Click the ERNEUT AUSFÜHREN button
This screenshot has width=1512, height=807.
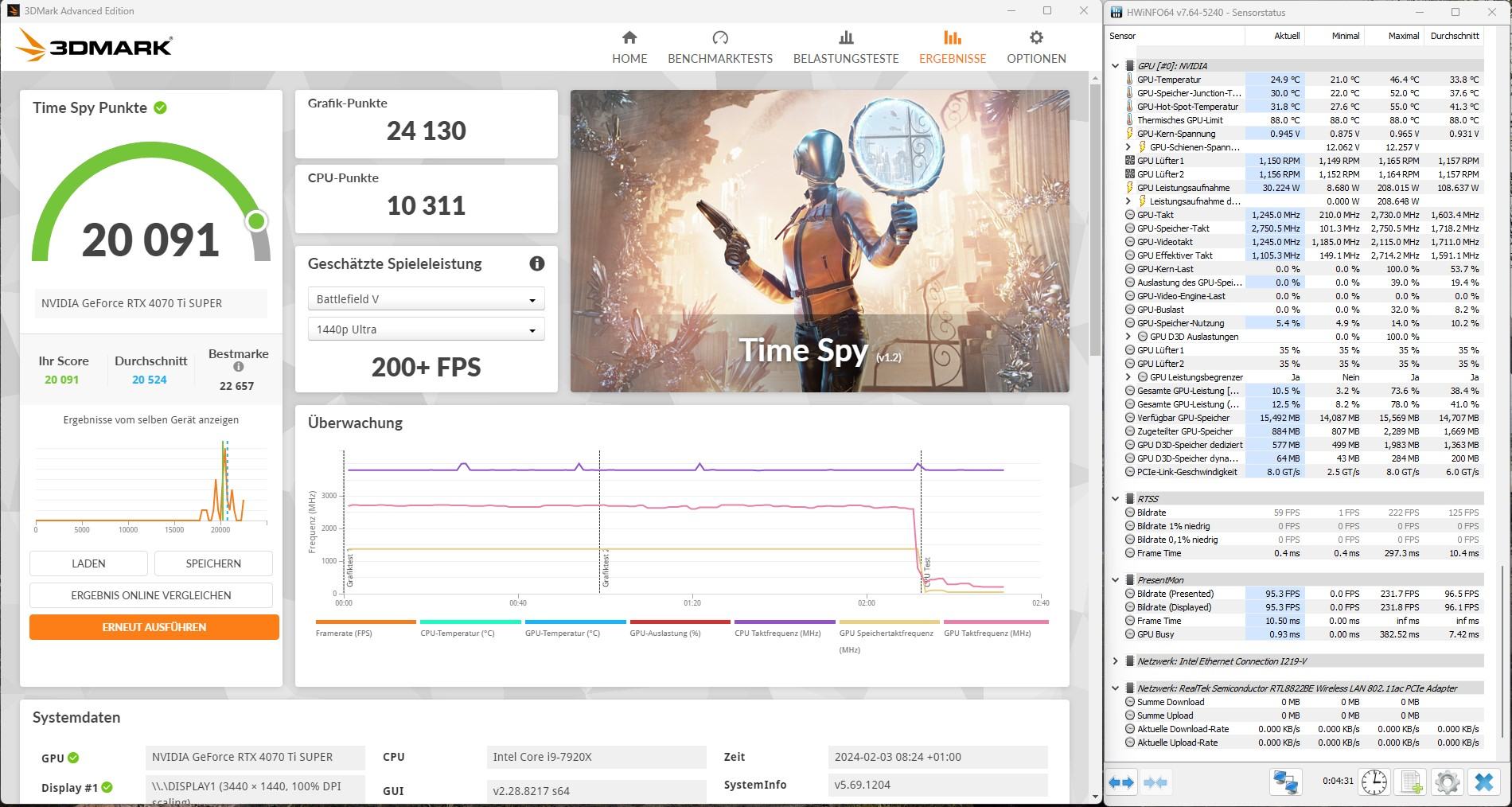154,627
